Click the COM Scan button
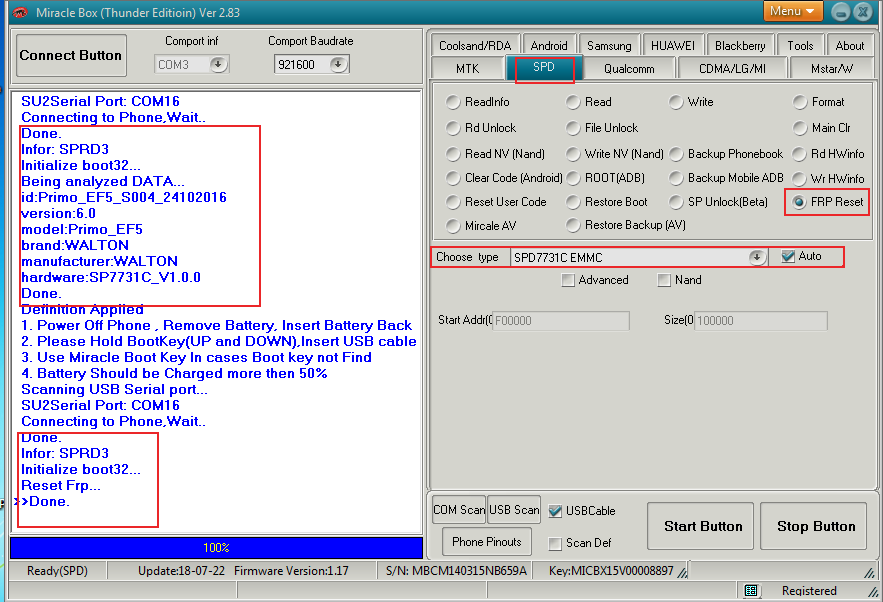 (459, 510)
